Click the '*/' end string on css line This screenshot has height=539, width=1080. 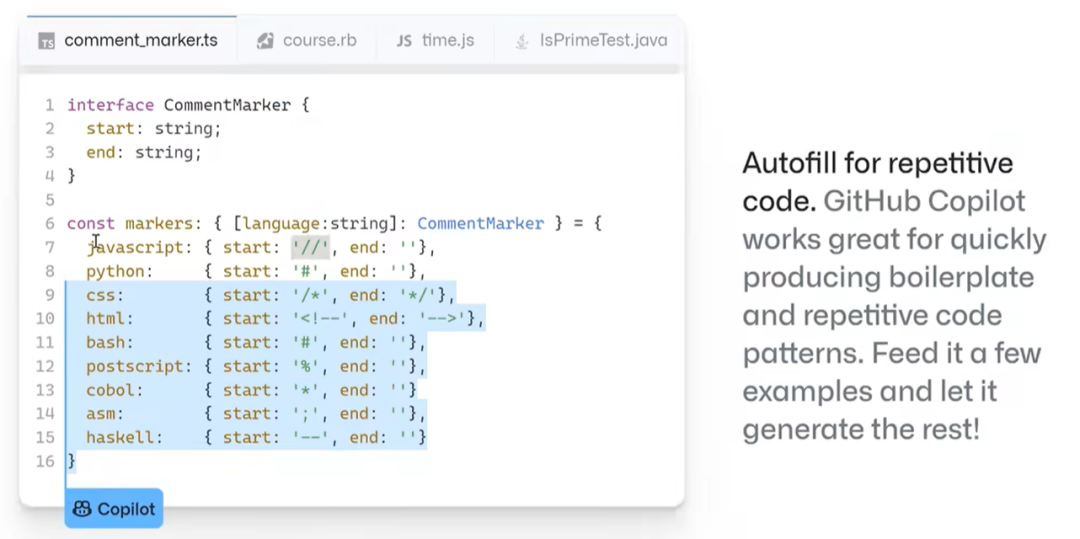[x=418, y=295]
